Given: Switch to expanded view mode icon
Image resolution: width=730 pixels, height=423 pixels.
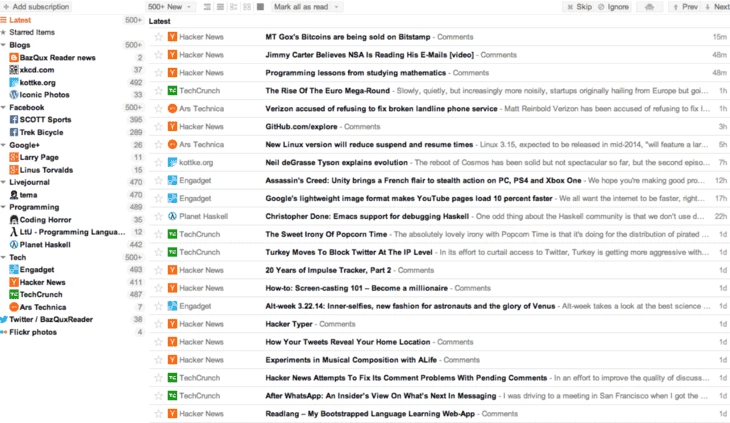Looking at the screenshot, I should 221,7.
